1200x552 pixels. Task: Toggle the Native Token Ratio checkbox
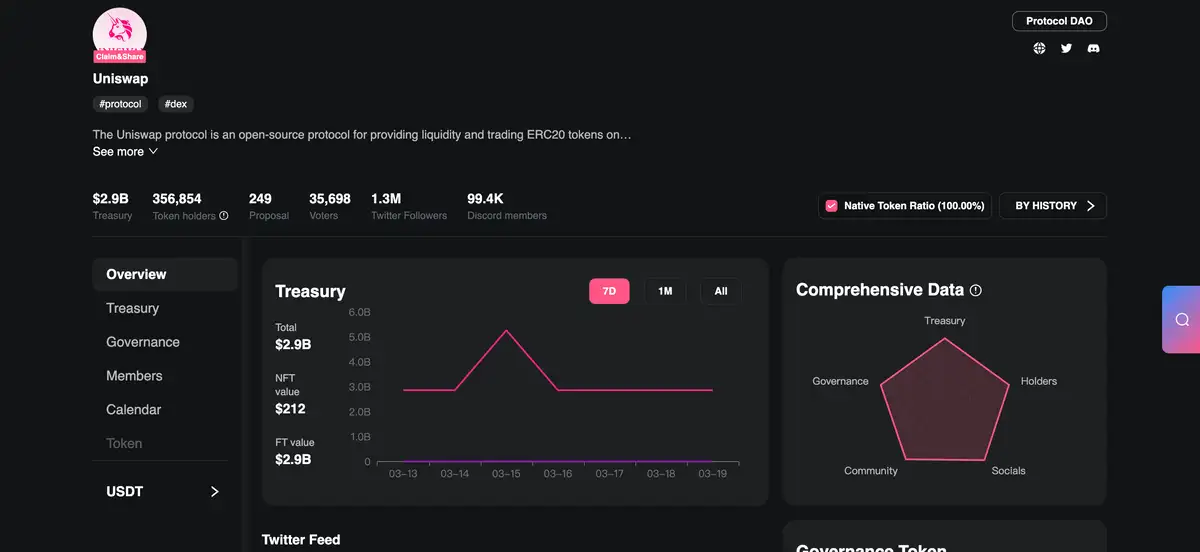pyautogui.click(x=831, y=206)
